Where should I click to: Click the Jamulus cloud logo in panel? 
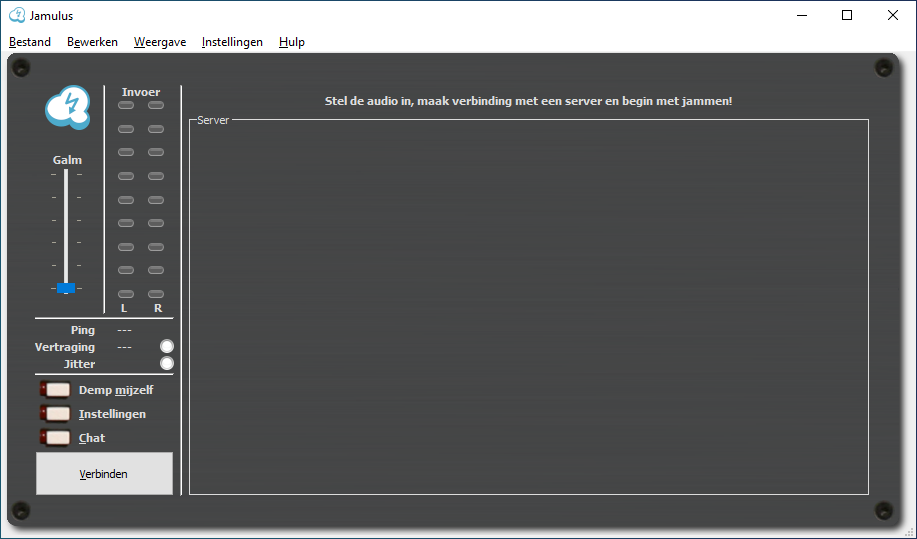[x=68, y=108]
